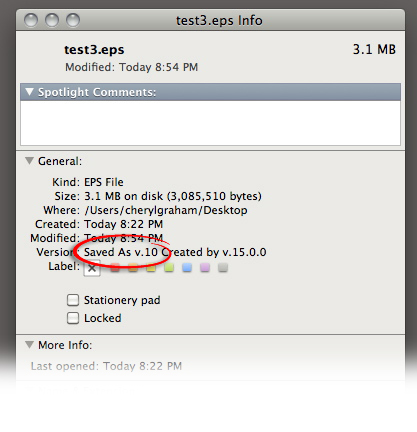Collapse the More Info section
Viewport: 417px width, 432px height.
click(x=29, y=345)
